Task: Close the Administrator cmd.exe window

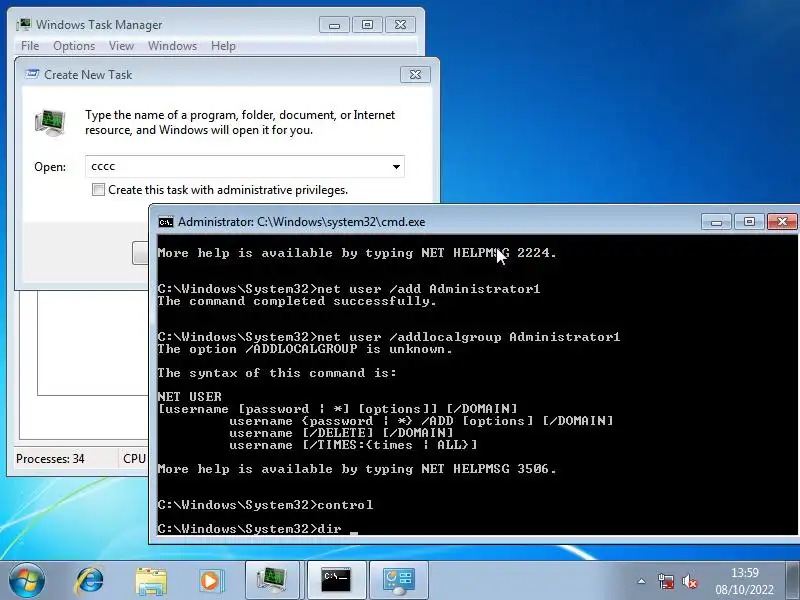Action: [782, 221]
